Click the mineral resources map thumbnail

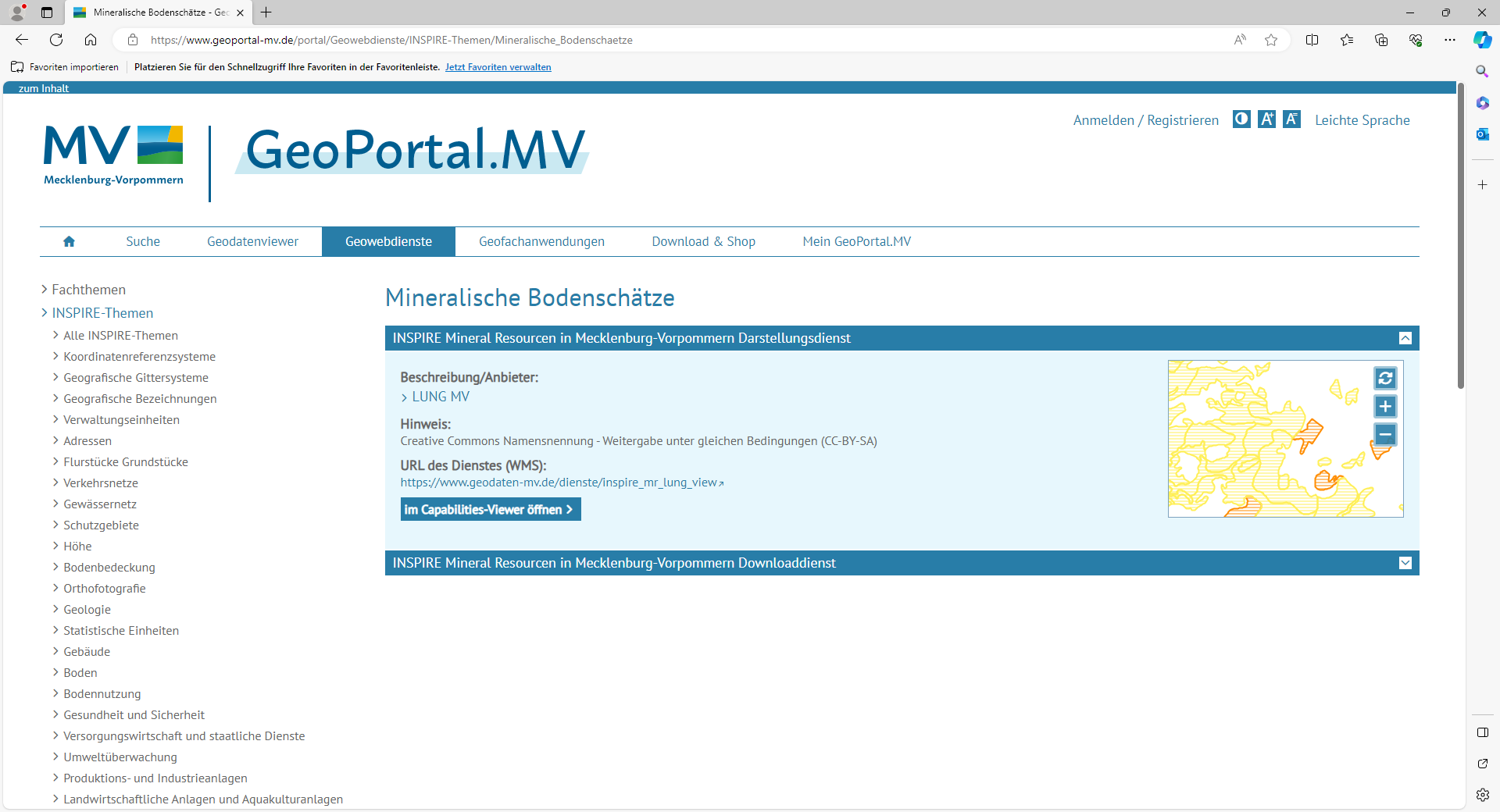pyautogui.click(x=1285, y=439)
